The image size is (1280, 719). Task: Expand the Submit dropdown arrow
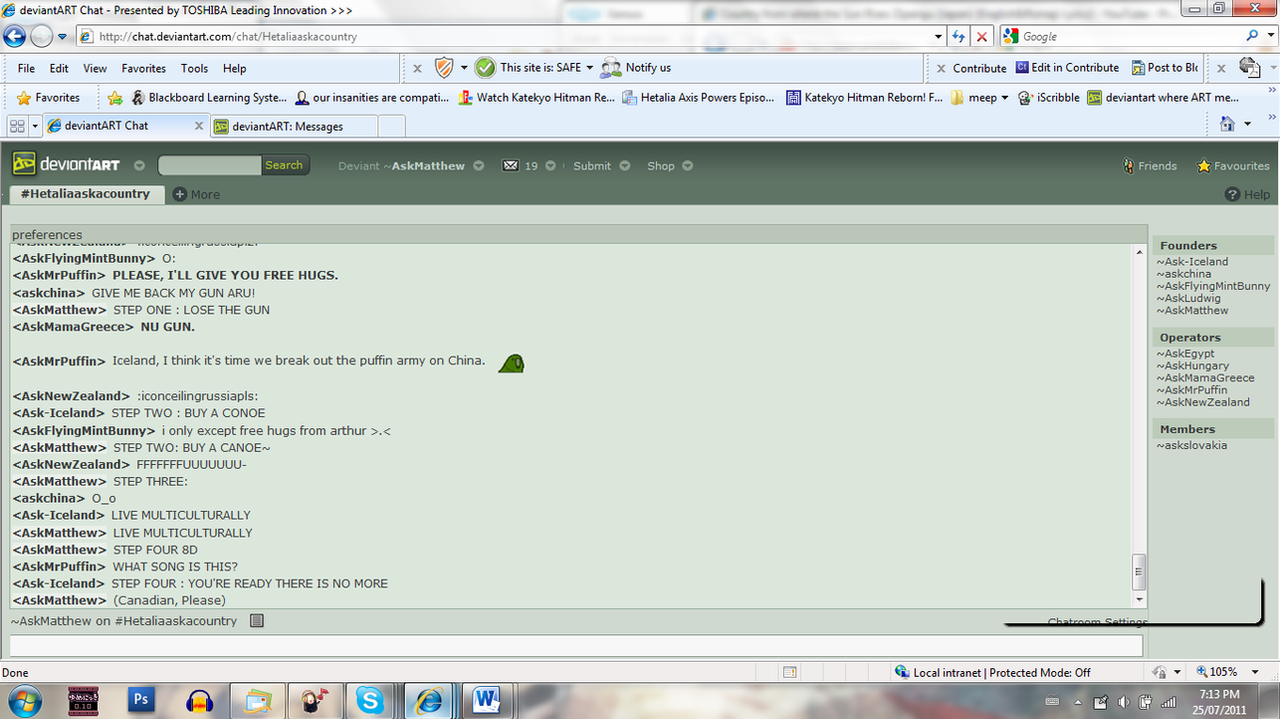pos(625,166)
